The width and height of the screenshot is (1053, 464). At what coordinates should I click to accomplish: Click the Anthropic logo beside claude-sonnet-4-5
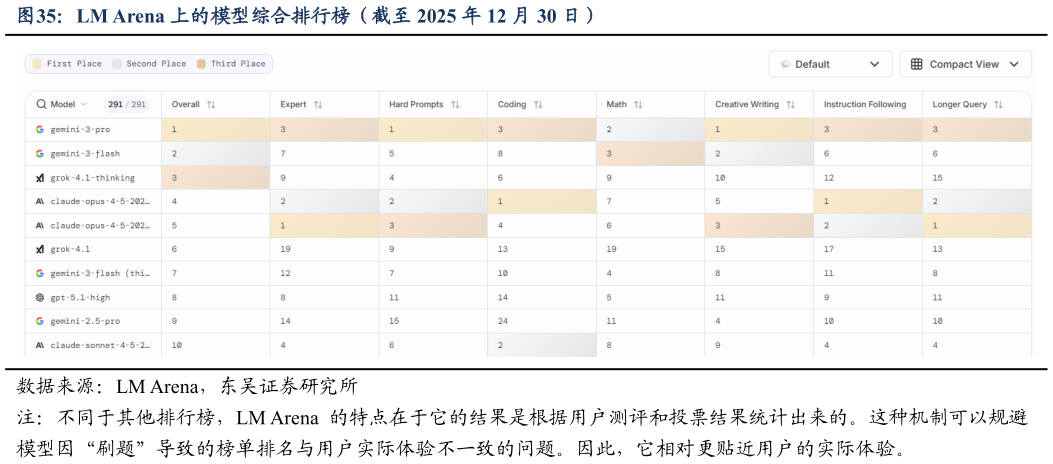[40, 345]
